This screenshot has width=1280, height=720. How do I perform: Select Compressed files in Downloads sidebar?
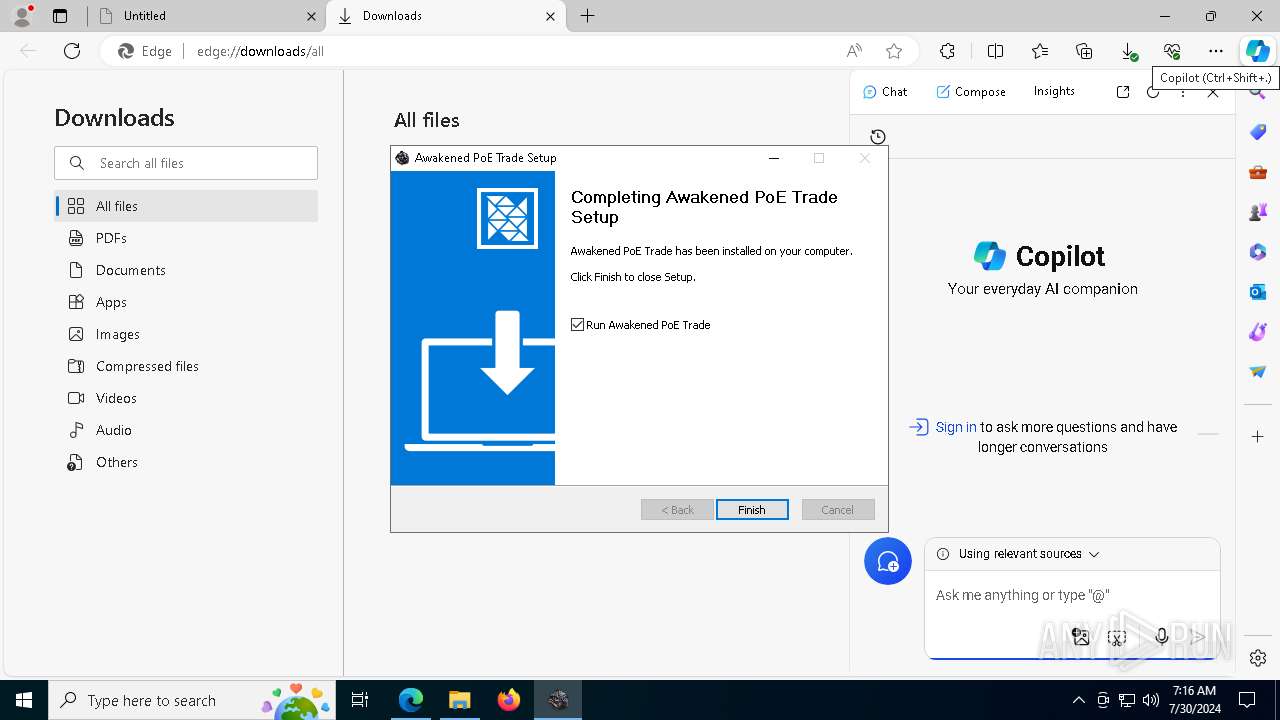coord(186,366)
